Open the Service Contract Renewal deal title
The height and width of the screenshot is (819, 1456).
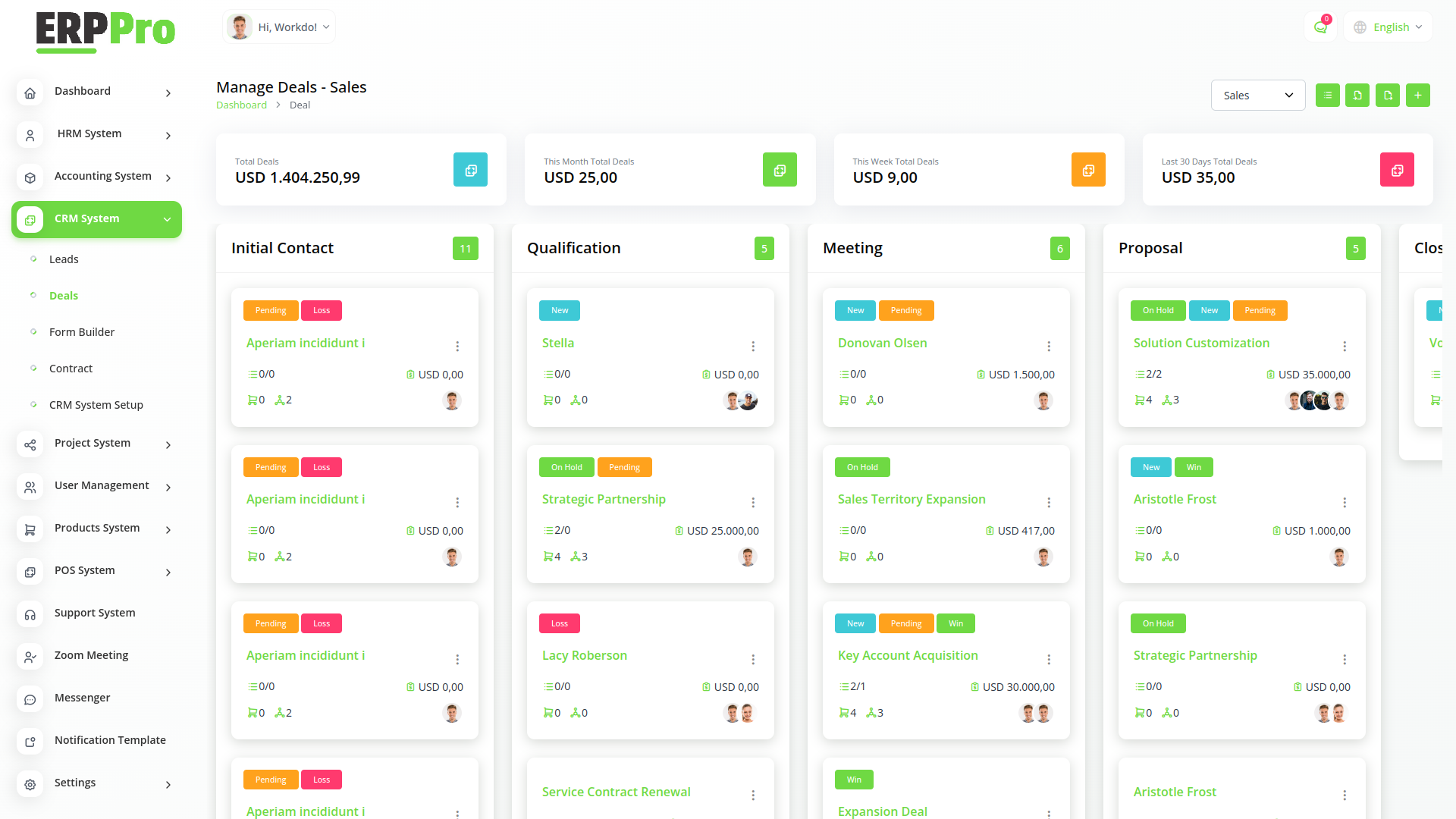[616, 792]
